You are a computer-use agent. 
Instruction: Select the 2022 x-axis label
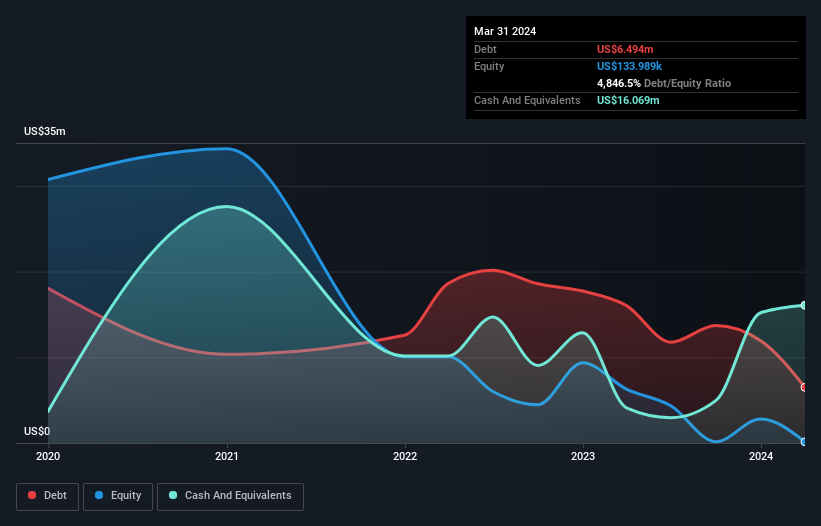tap(405, 456)
